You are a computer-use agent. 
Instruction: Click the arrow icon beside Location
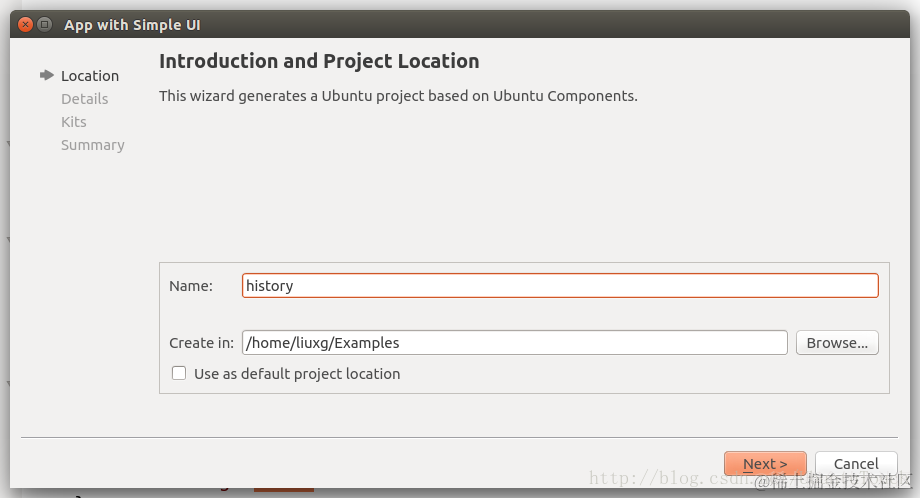(46, 75)
